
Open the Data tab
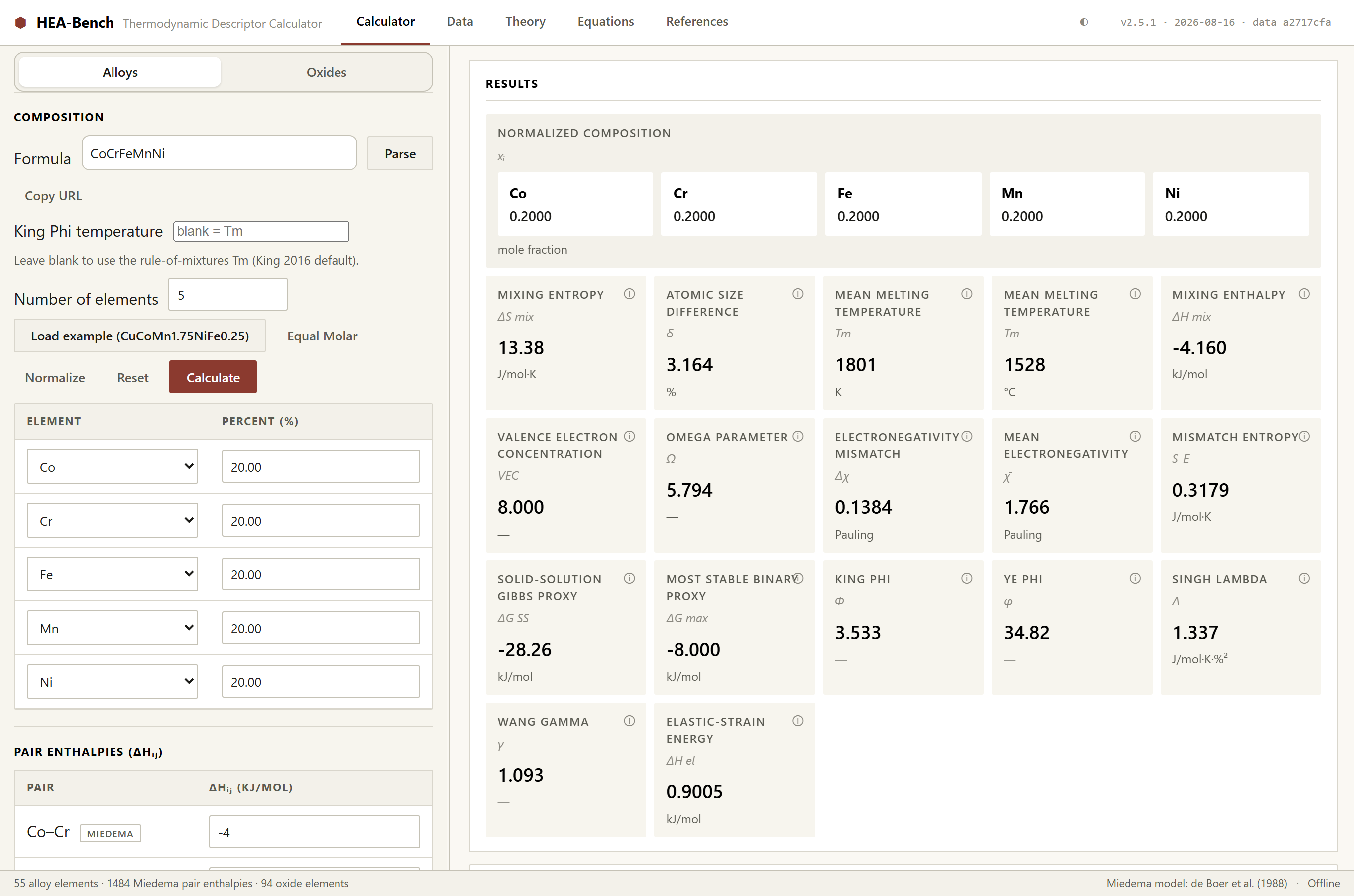tap(460, 22)
